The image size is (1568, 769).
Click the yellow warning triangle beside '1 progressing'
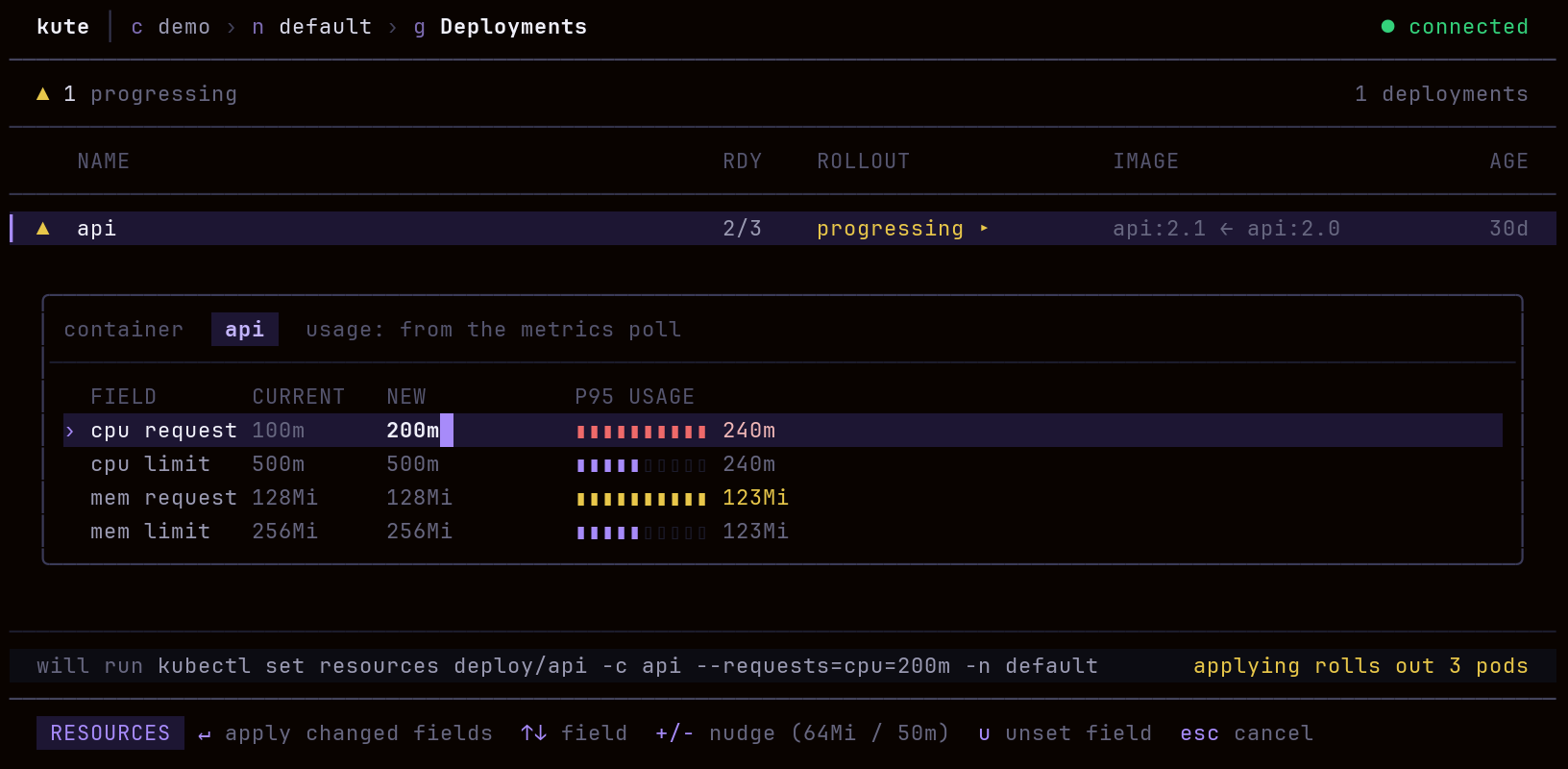42,94
